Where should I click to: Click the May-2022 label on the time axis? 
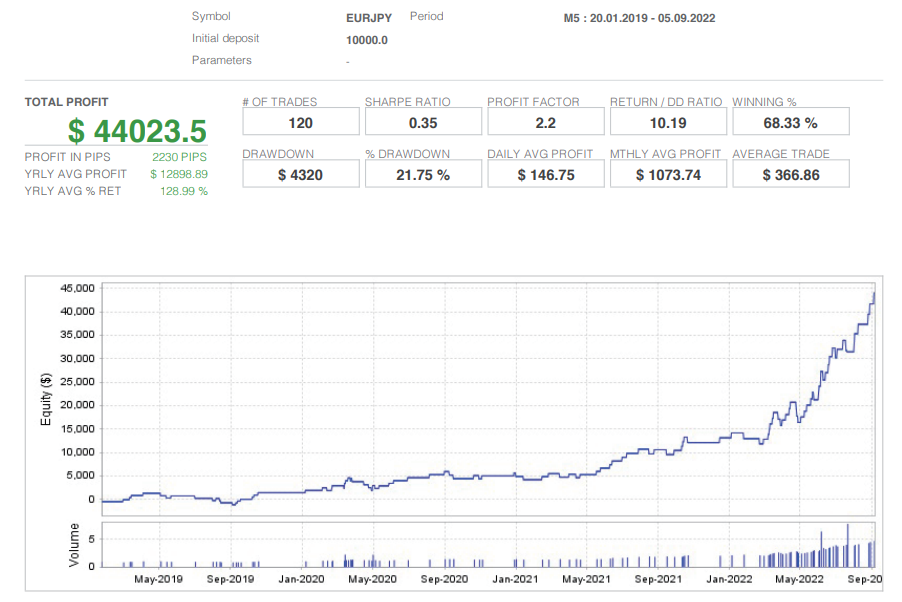(x=798, y=579)
